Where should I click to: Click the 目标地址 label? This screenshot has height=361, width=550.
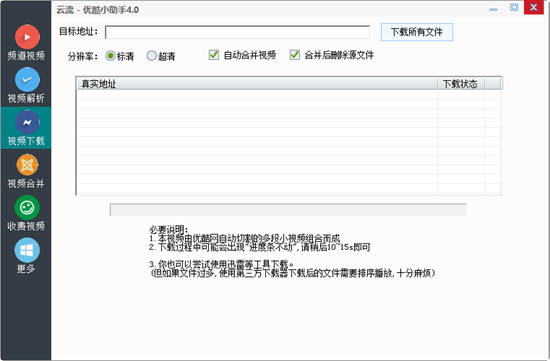pyautogui.click(x=79, y=32)
